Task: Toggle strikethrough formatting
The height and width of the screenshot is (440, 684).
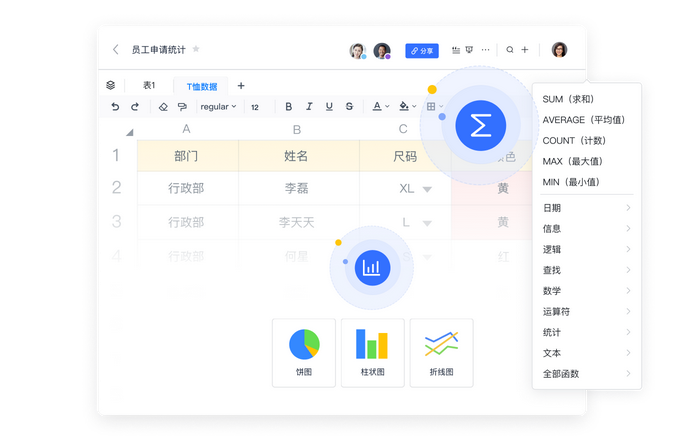Action: click(x=349, y=106)
